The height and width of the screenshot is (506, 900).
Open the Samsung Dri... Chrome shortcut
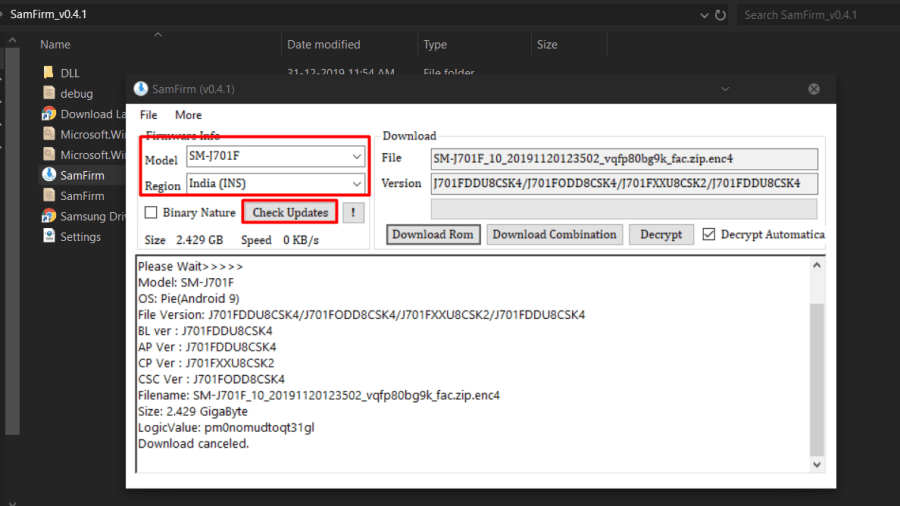click(84, 216)
